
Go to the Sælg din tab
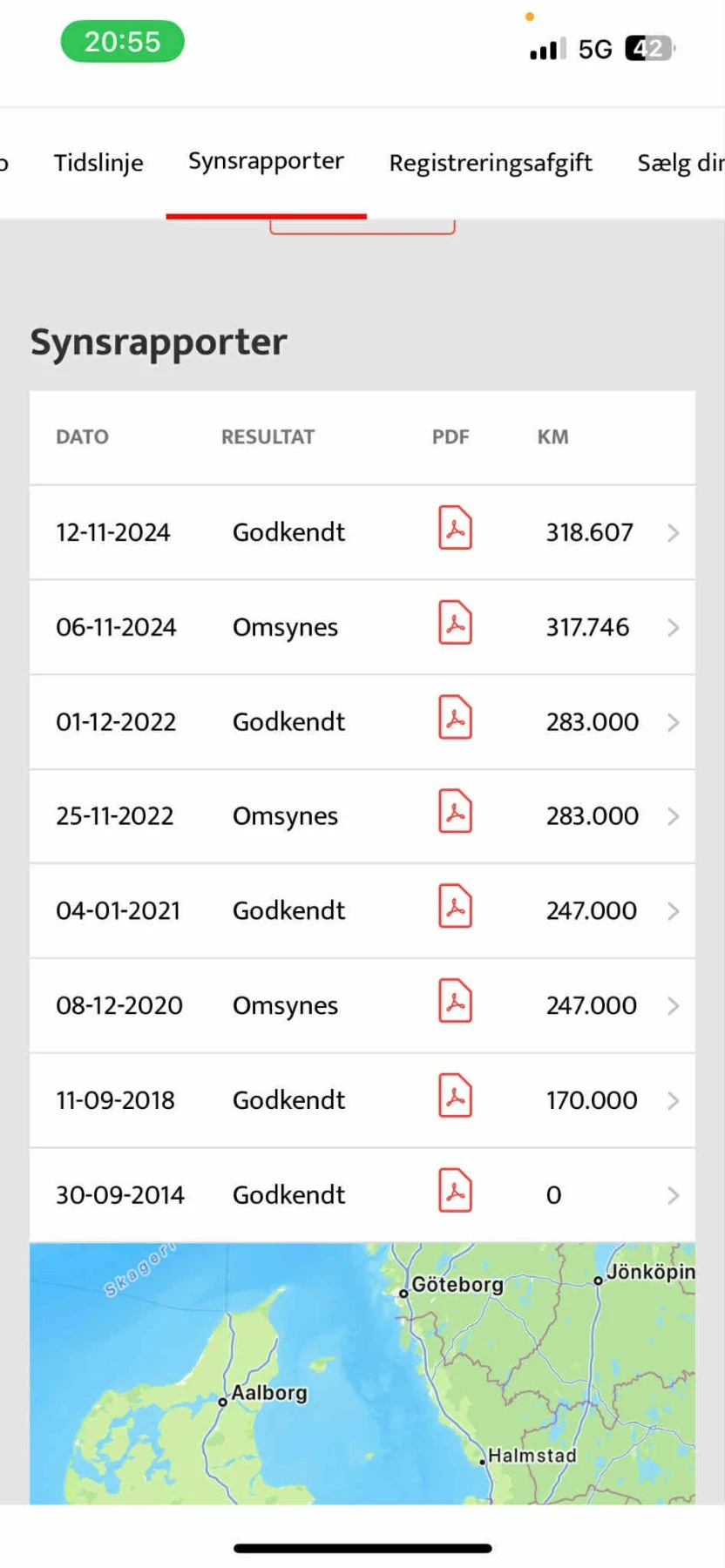click(680, 163)
